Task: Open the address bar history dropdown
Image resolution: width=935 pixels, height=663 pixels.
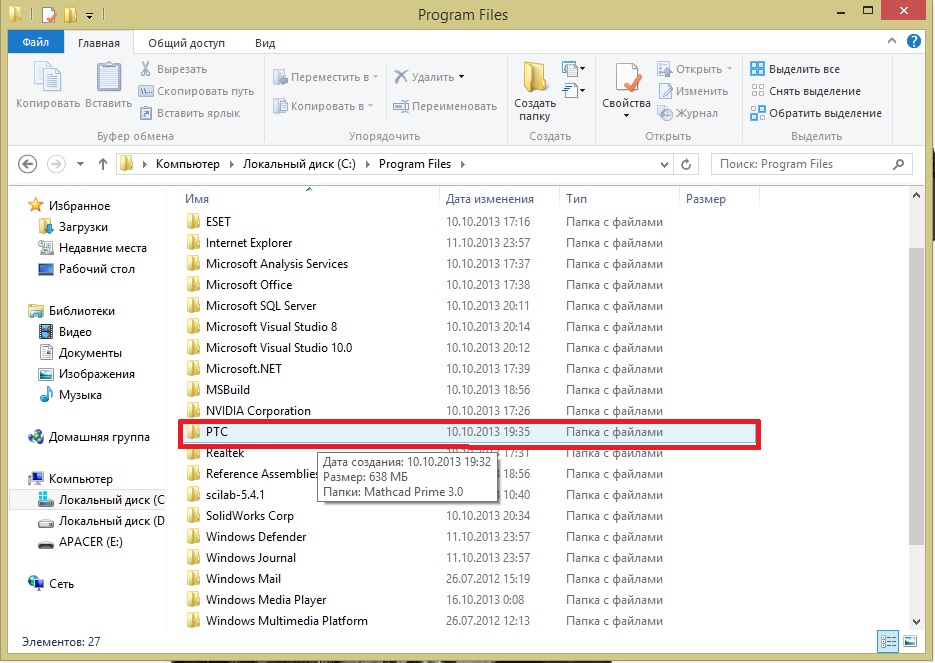Action: [x=664, y=165]
